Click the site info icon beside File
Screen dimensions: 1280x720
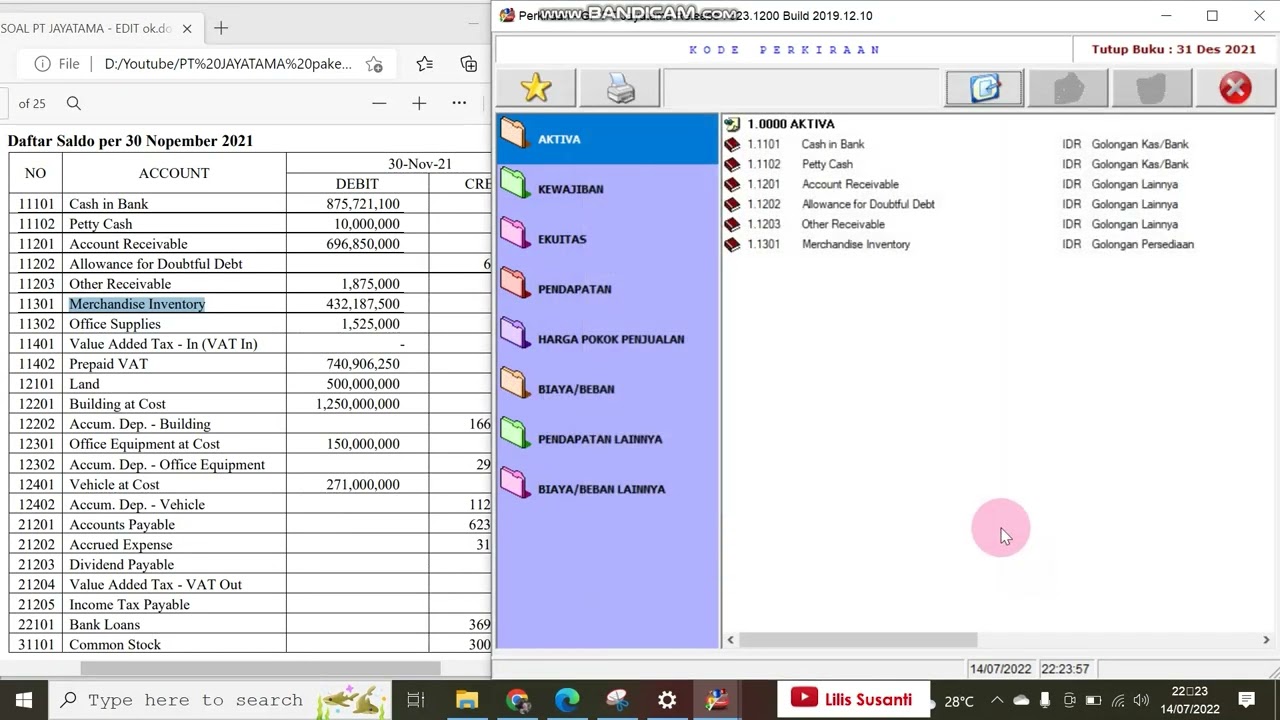[42, 64]
